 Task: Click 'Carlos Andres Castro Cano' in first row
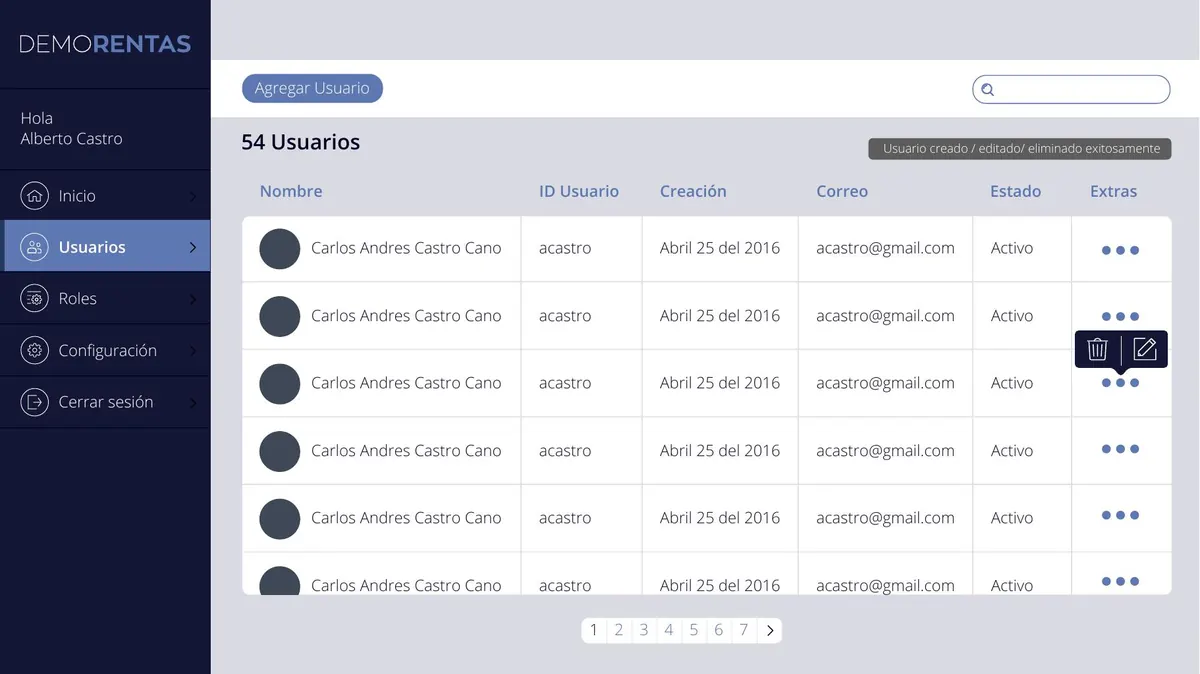click(406, 248)
